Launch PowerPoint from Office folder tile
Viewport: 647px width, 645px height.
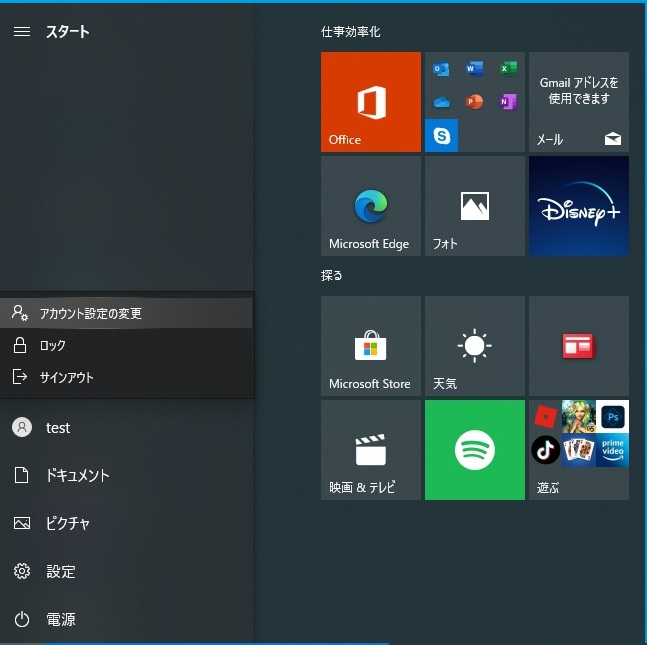[475, 102]
